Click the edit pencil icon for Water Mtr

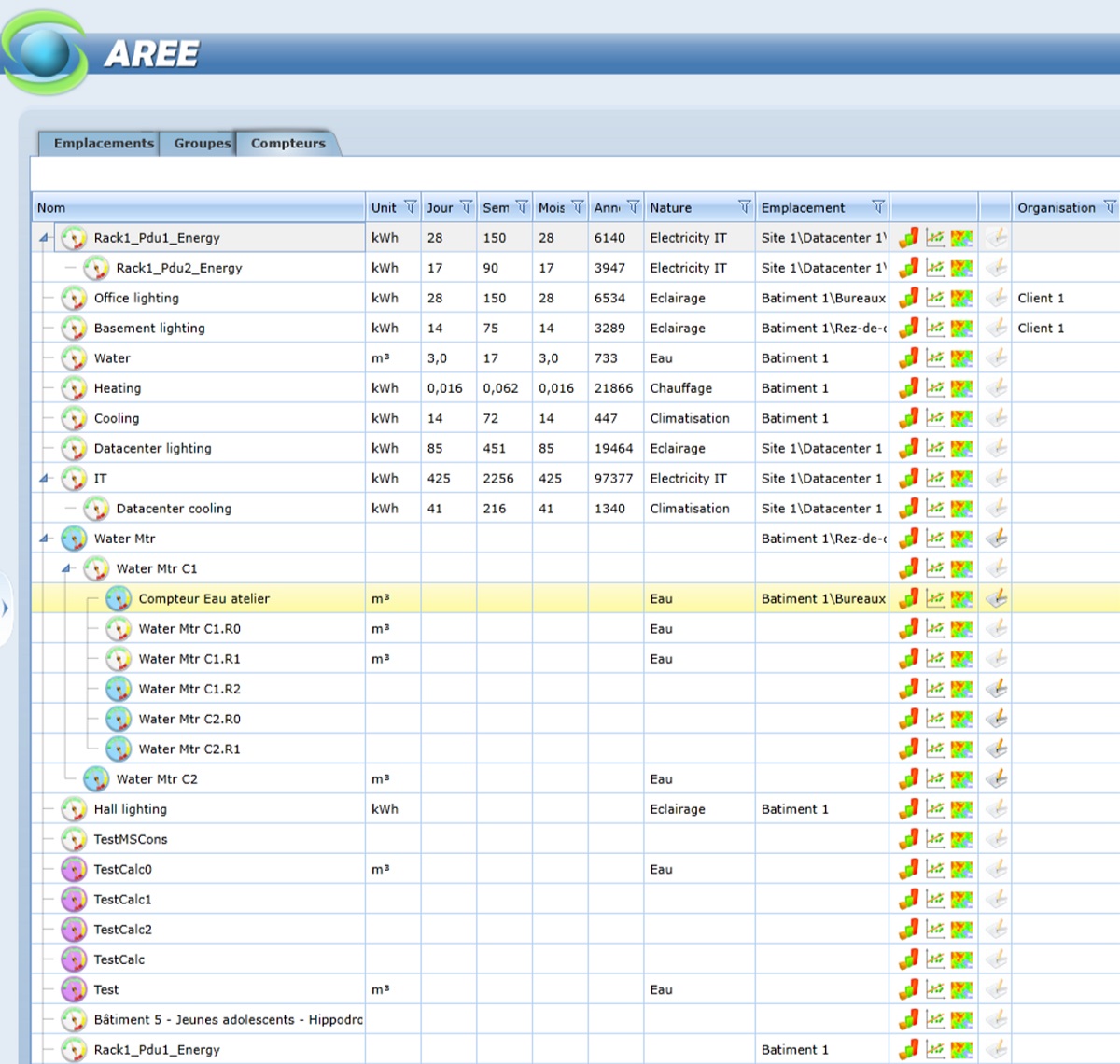[997, 539]
